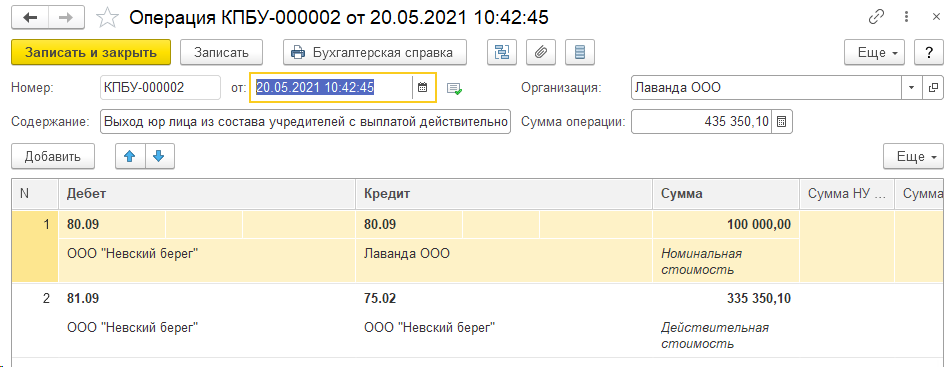949x367 pixels.
Task: Print Бухгалтерская справка
Action: click(x=375, y=52)
